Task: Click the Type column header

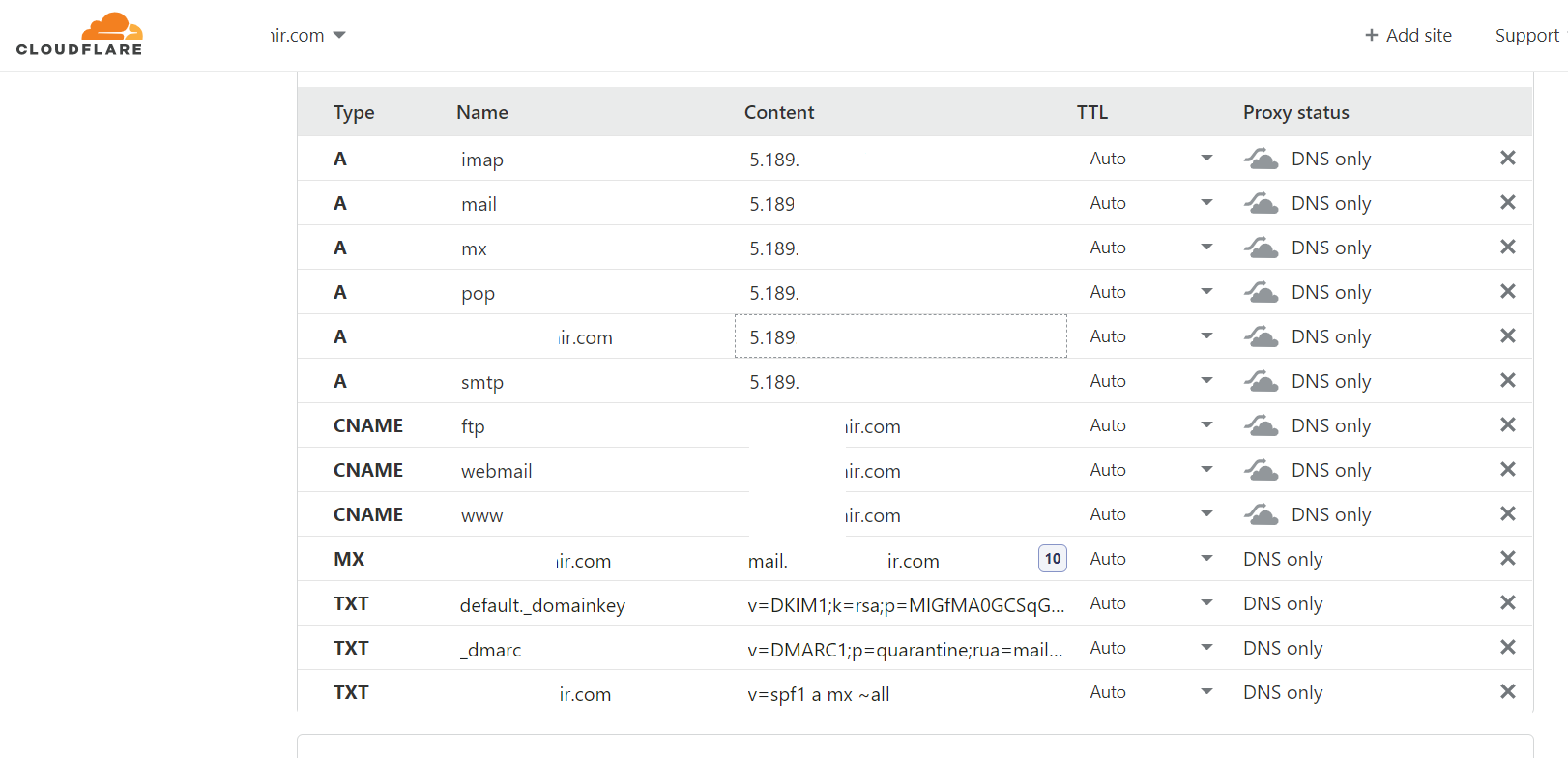Action: coord(354,112)
